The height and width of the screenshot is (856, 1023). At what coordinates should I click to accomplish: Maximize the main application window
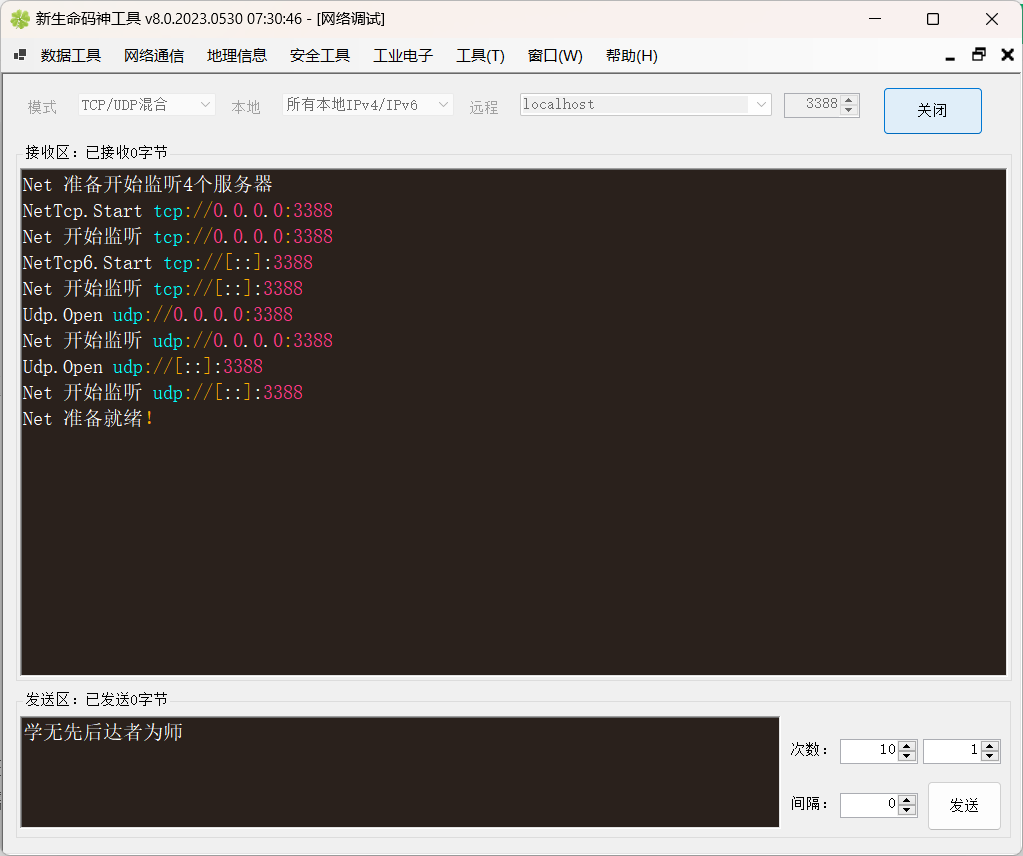pyautogui.click(x=933, y=19)
